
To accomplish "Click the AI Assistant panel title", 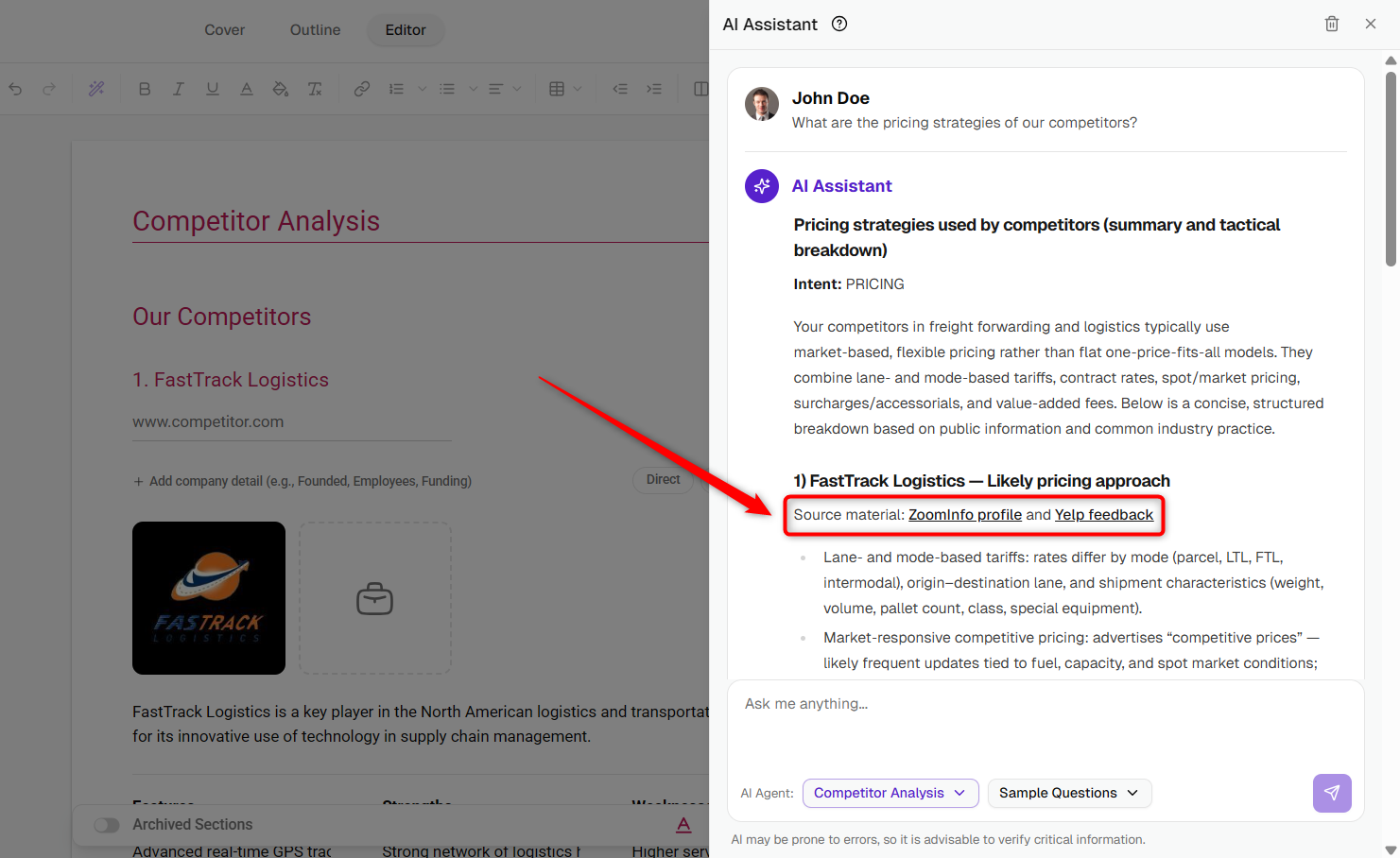I will (770, 25).
